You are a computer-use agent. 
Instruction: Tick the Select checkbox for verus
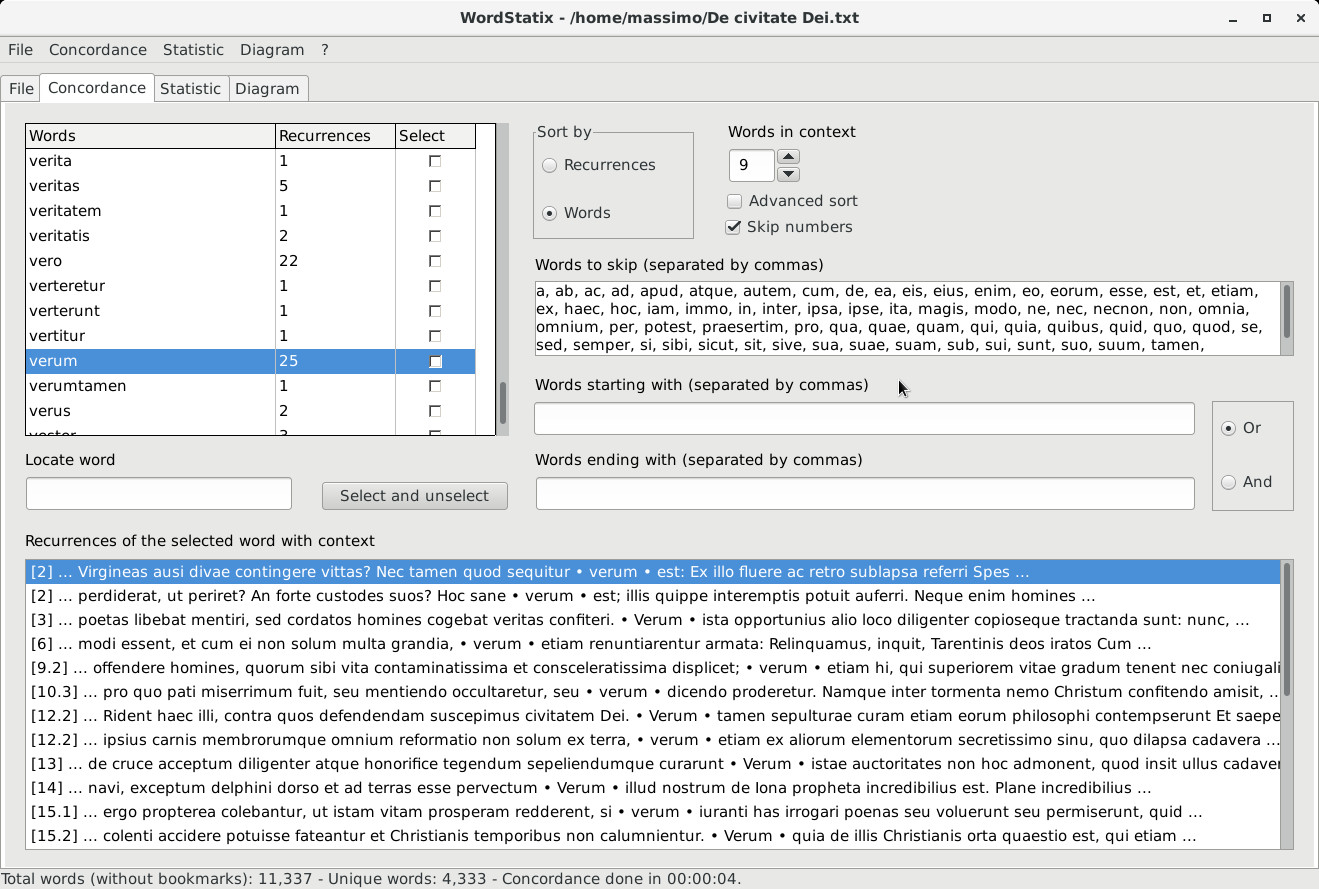click(435, 411)
